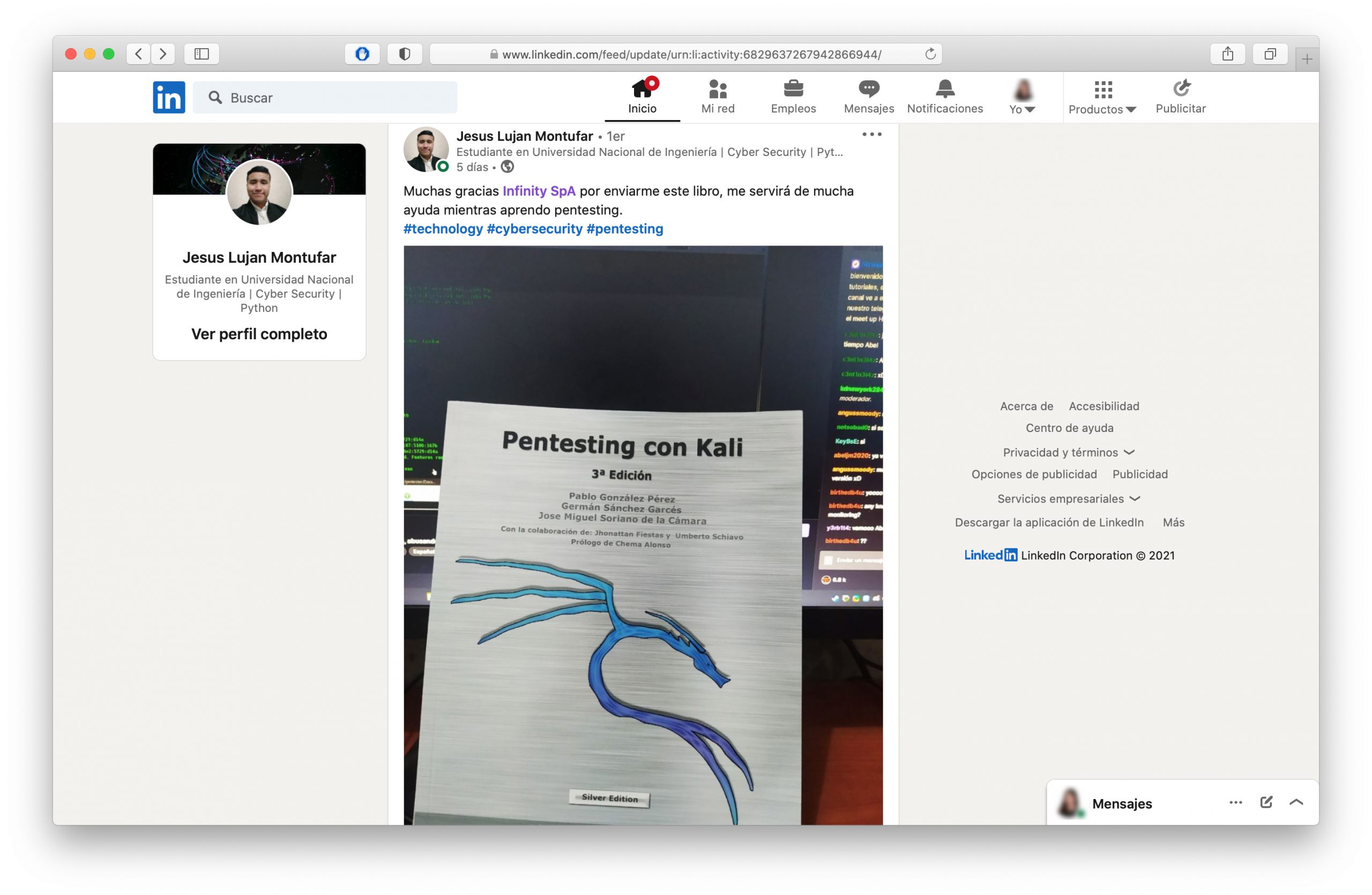Compose a new message icon
Viewport: 1372px width, 895px height.
click(1266, 802)
